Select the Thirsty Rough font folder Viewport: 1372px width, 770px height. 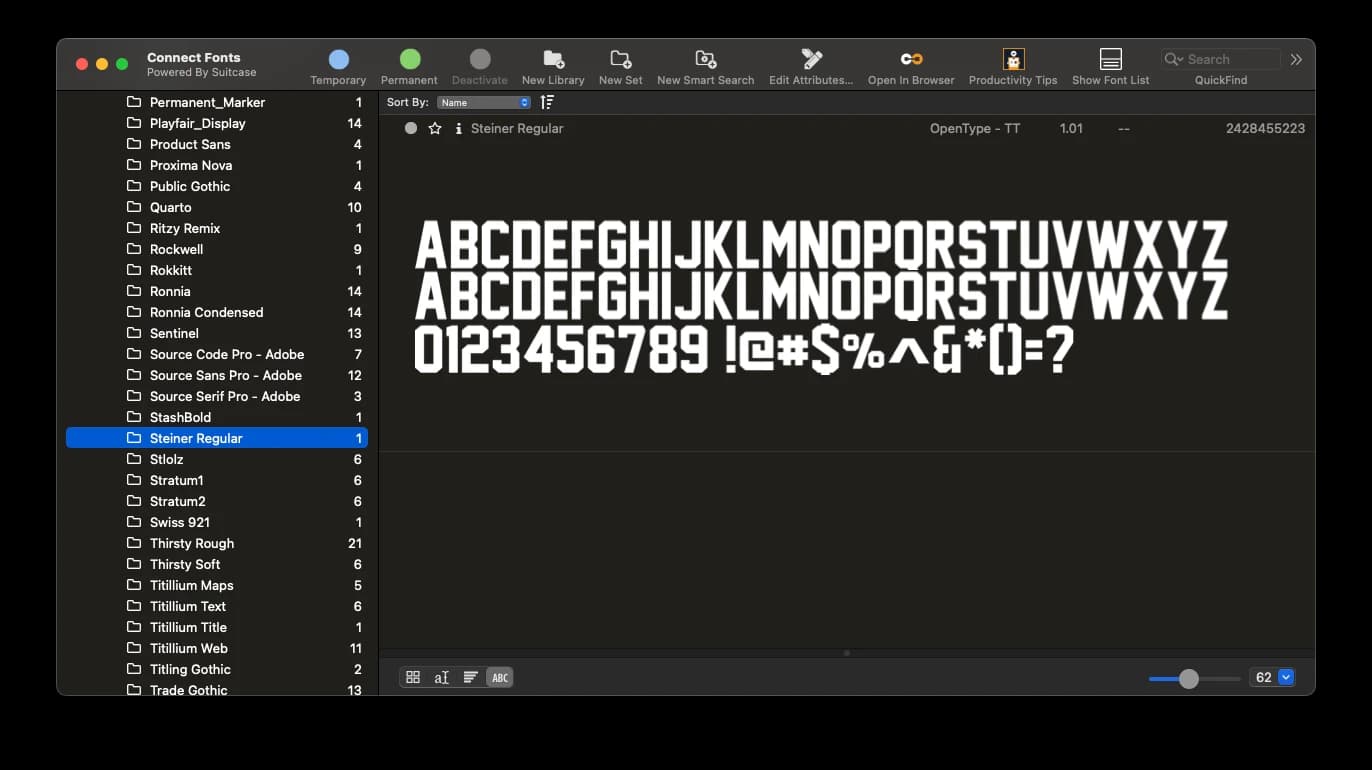192,544
